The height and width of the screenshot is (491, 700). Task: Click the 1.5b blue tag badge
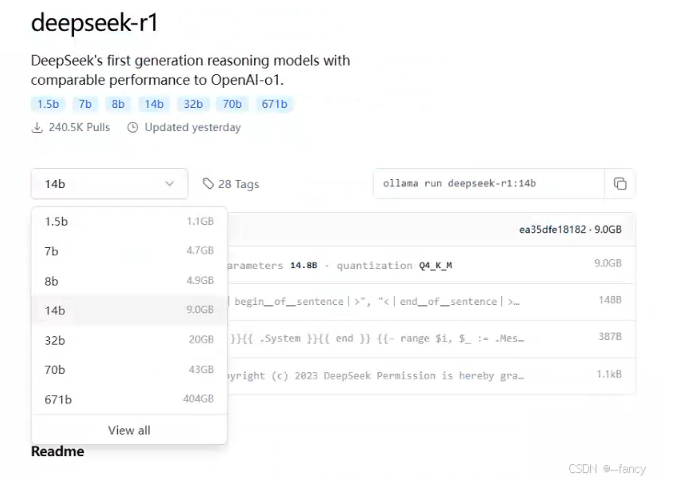[48, 104]
